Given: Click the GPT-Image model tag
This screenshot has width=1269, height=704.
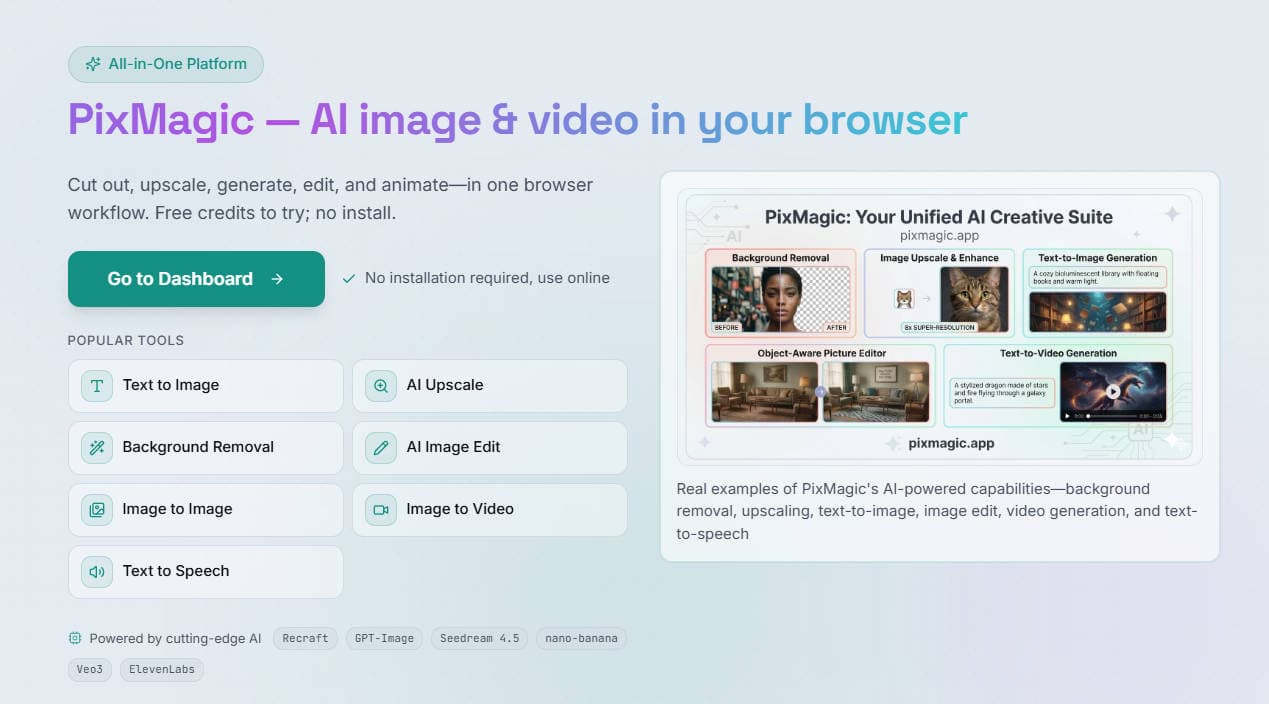Looking at the screenshot, I should (x=385, y=638).
